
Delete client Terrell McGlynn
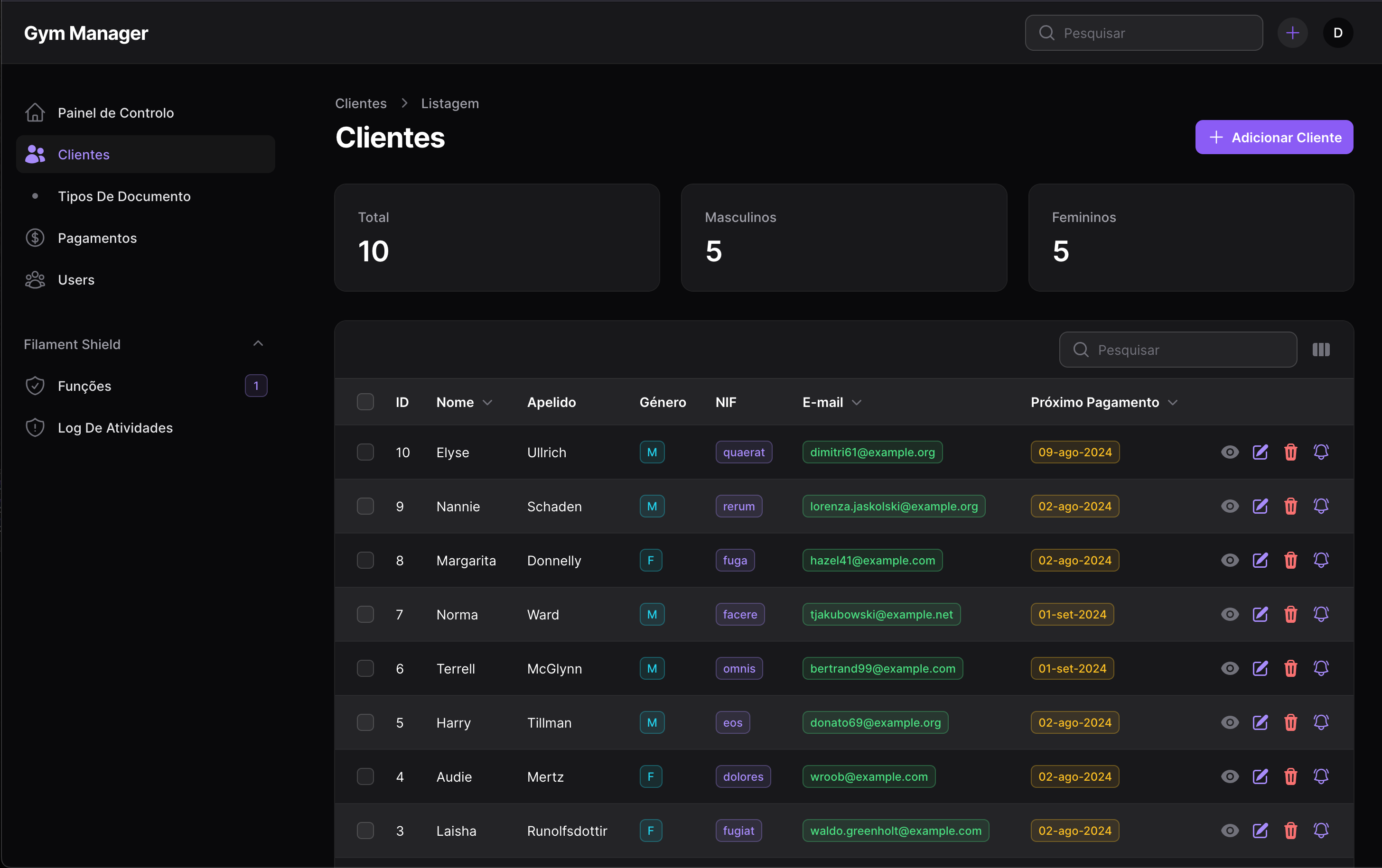click(1291, 668)
